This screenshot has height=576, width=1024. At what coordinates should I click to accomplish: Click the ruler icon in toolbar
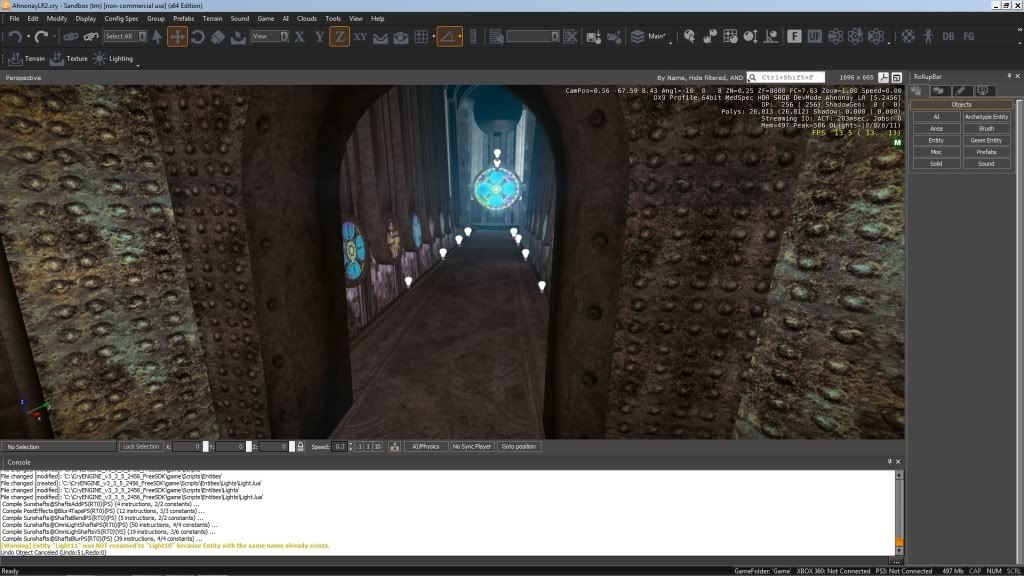(473, 37)
